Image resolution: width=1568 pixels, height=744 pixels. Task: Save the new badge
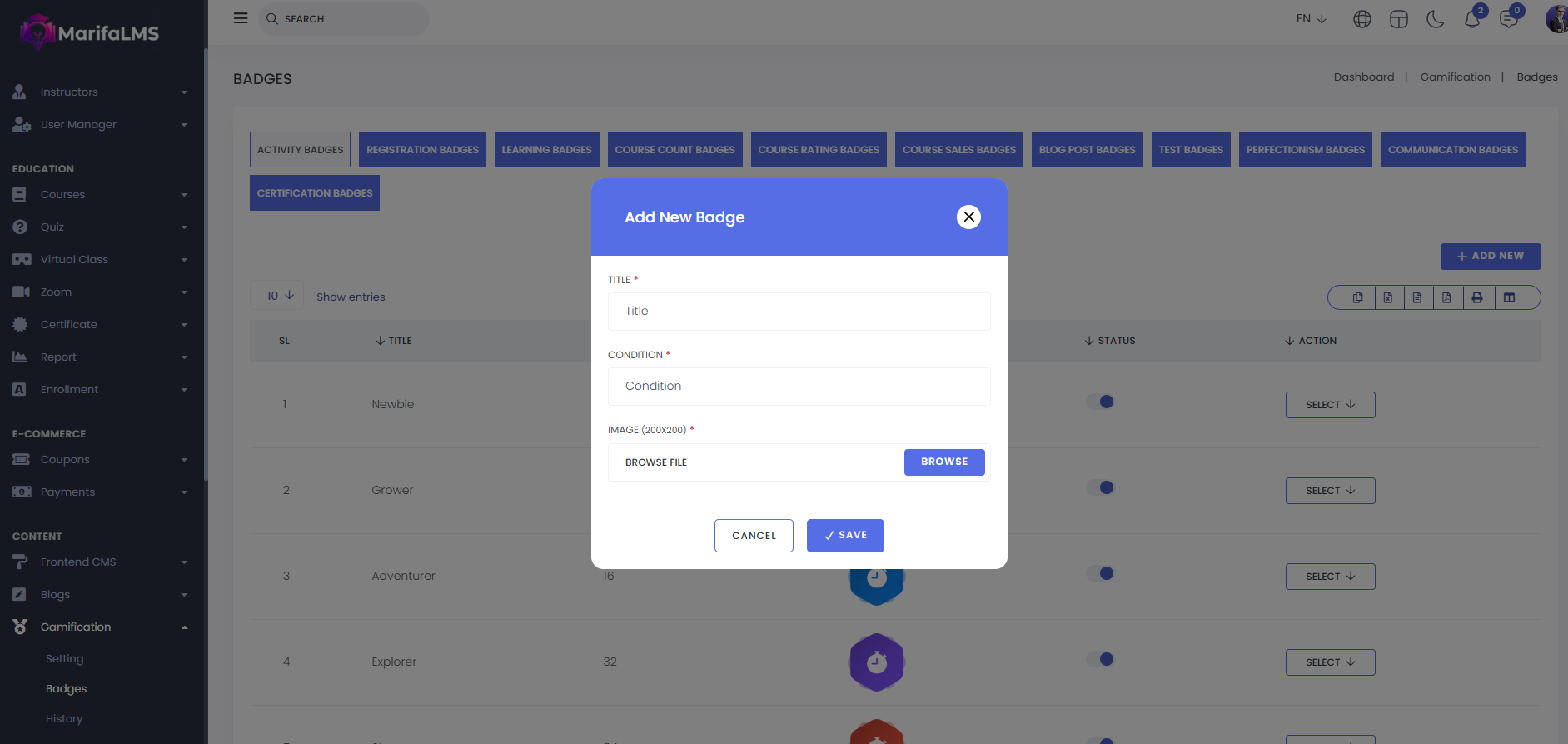pyautogui.click(x=844, y=536)
